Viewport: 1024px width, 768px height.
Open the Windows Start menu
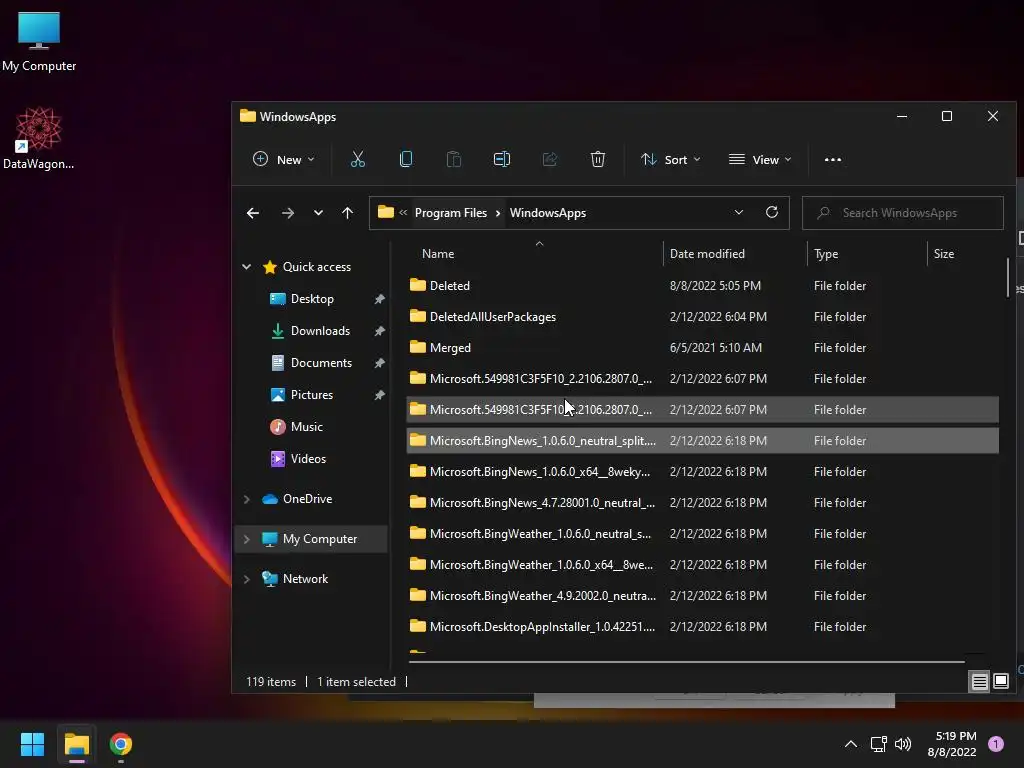click(32, 744)
